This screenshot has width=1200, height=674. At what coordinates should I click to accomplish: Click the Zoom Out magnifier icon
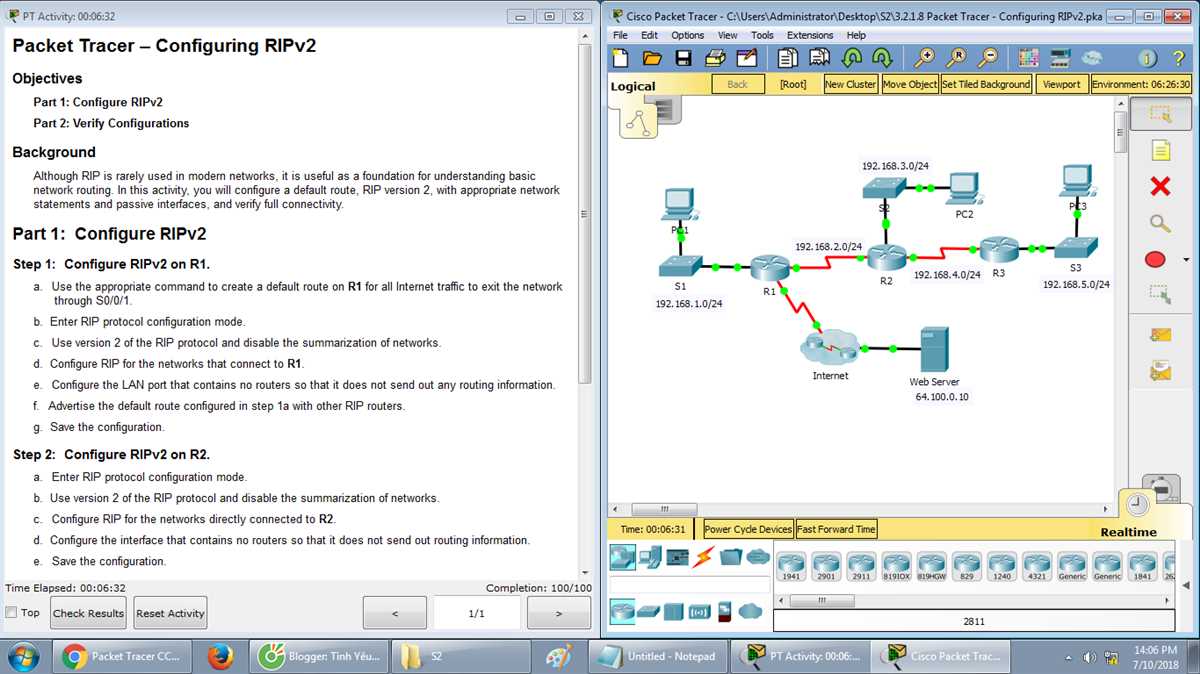(988, 58)
